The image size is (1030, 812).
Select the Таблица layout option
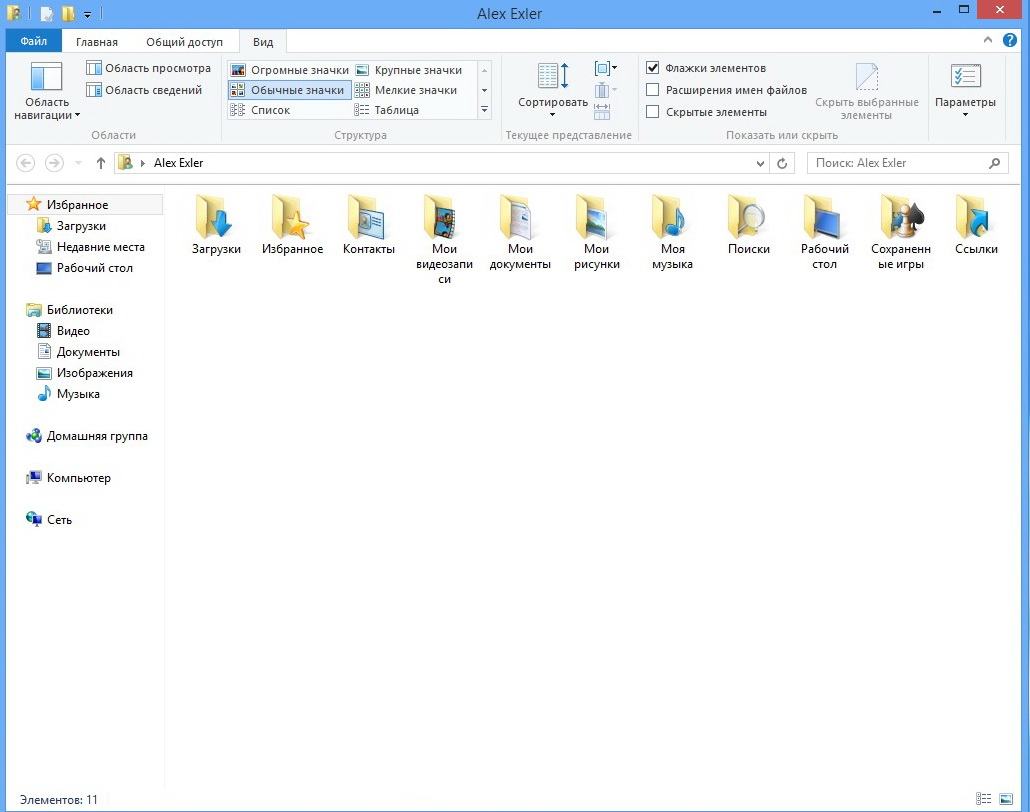point(396,110)
